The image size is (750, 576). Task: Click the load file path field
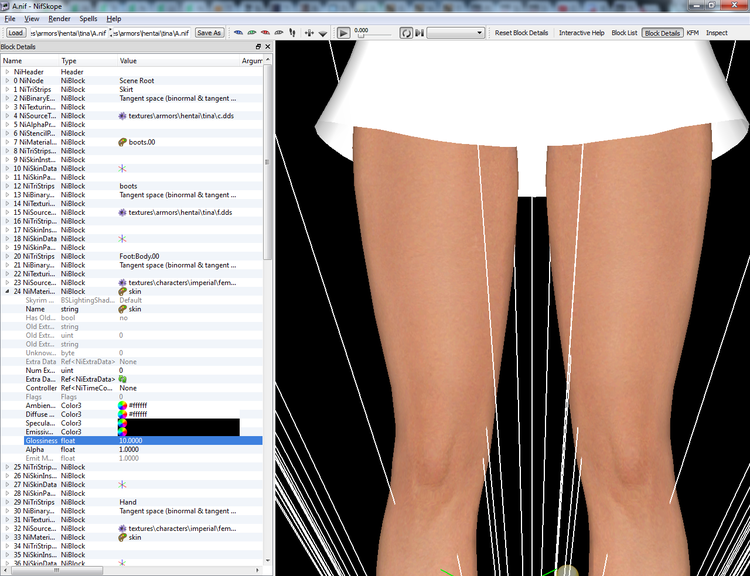pyautogui.click(x=68, y=33)
